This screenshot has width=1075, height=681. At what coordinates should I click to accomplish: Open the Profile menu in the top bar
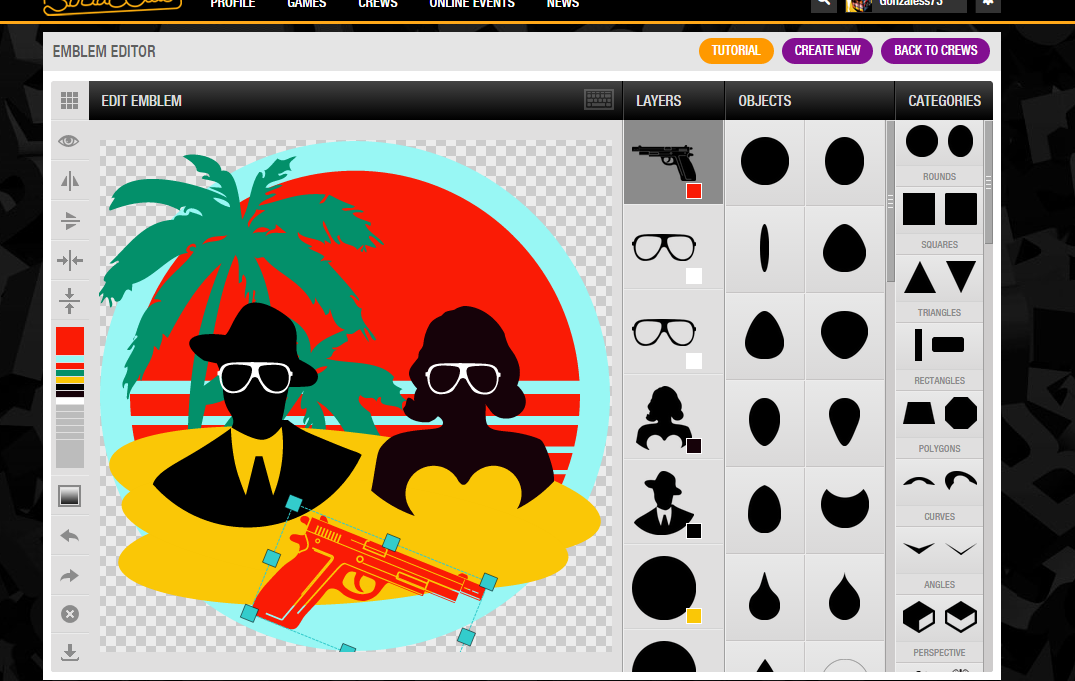coord(233,4)
